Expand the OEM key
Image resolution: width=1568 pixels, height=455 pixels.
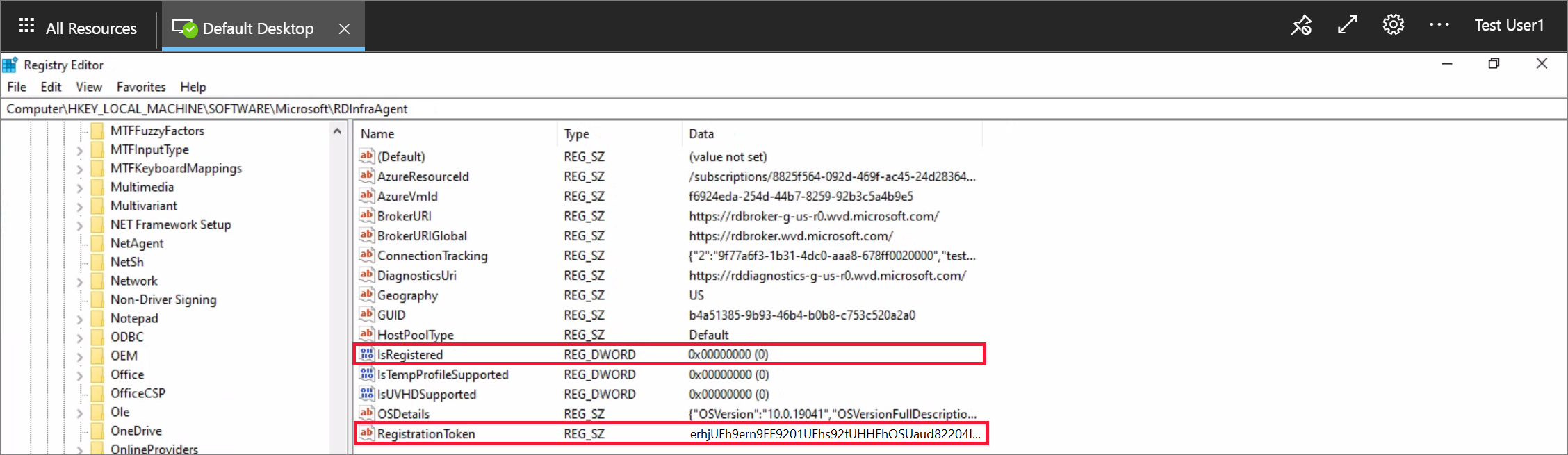(79, 356)
